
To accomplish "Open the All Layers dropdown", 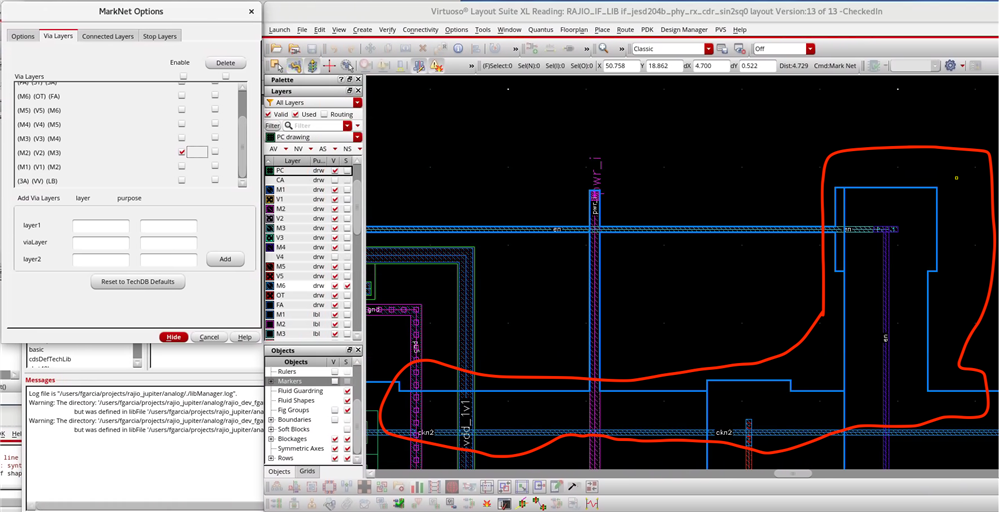I will coord(357,102).
